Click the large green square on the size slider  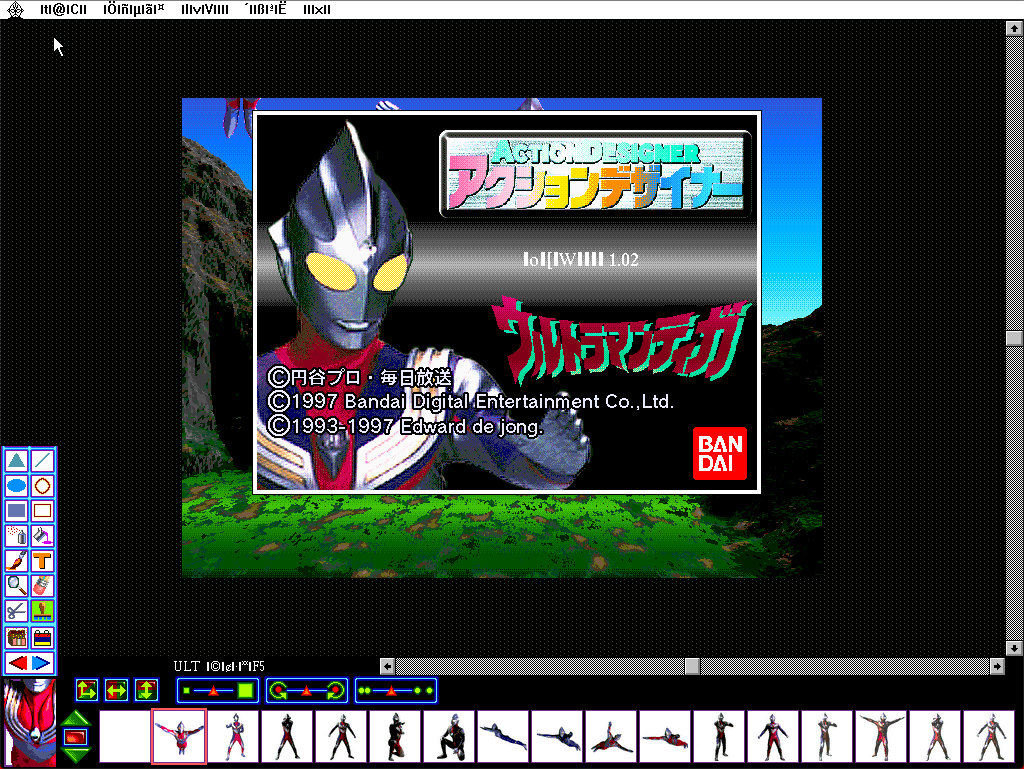246,691
